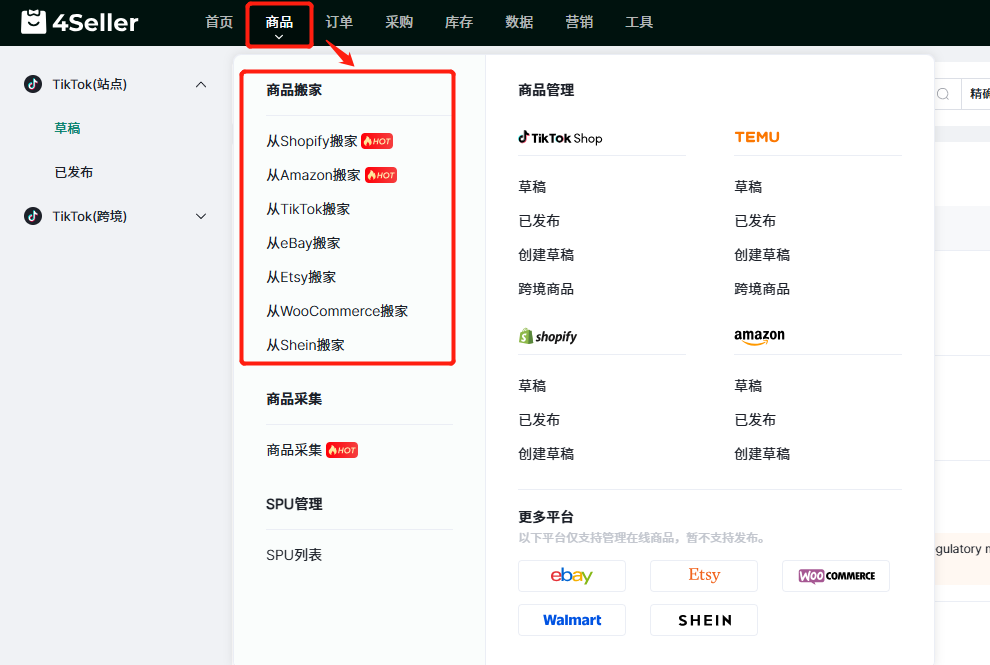Open 创建草稿 under TEMU
This screenshot has height=665, width=990.
pos(762,255)
